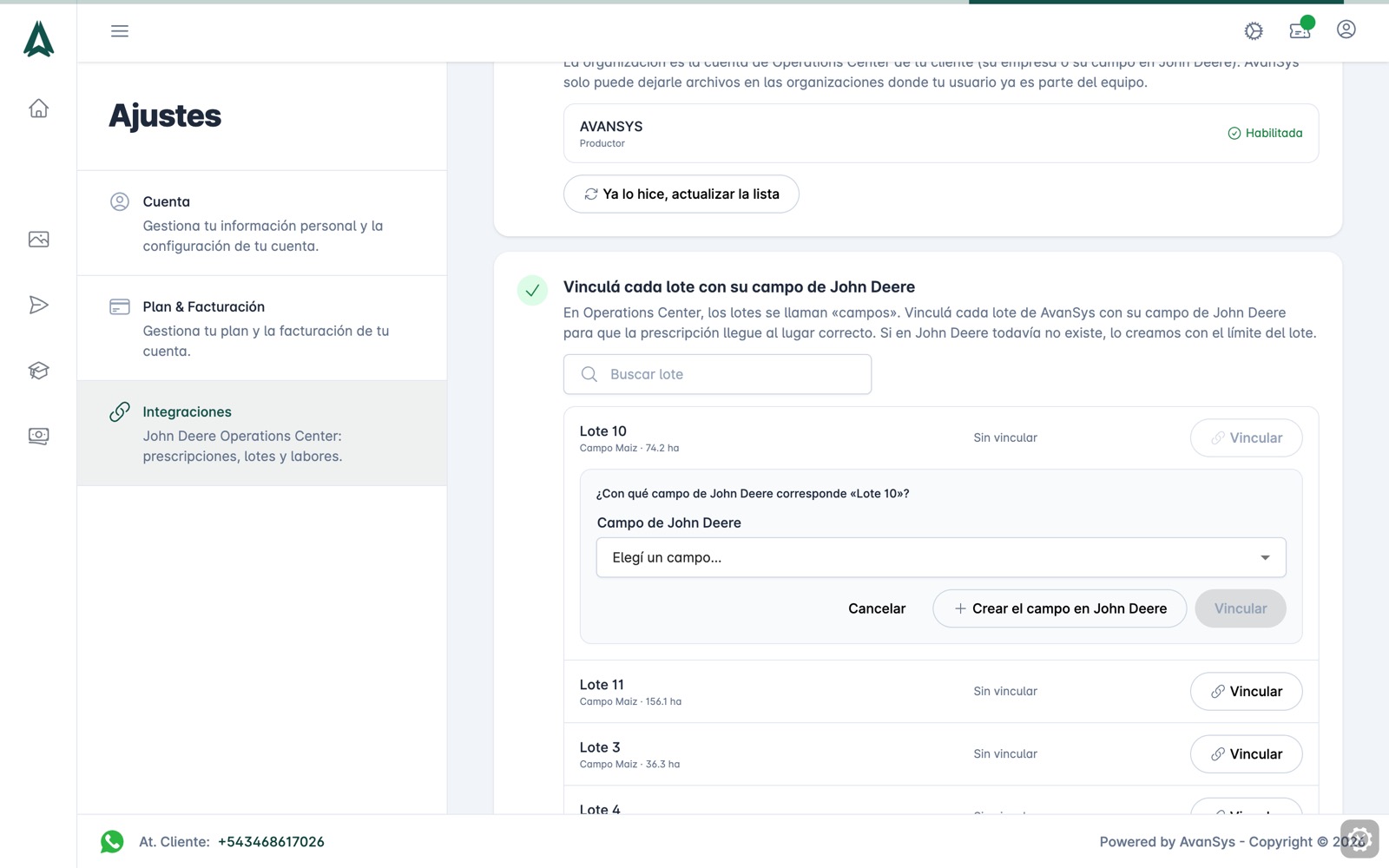Screen dimensions: 1389x868
Task: Click Ya lo hice, actualizar la lista
Action: pos(681,194)
